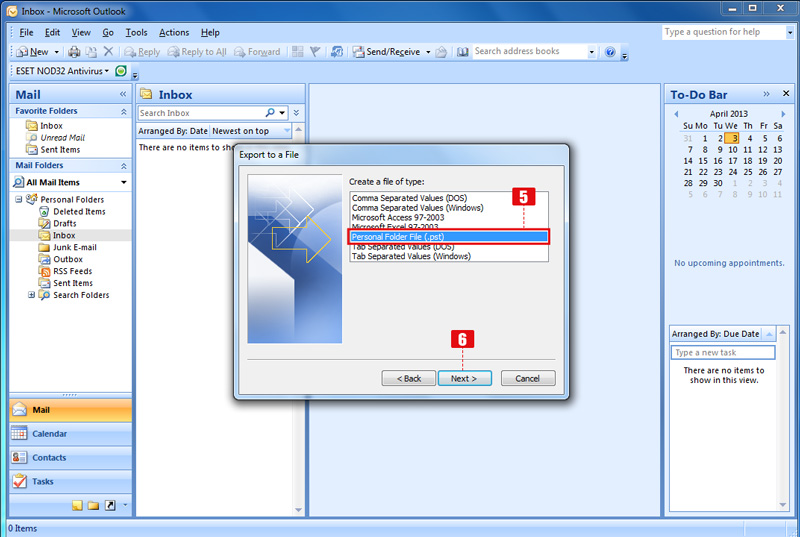
Task: Open the Tools menu
Action: (x=136, y=32)
